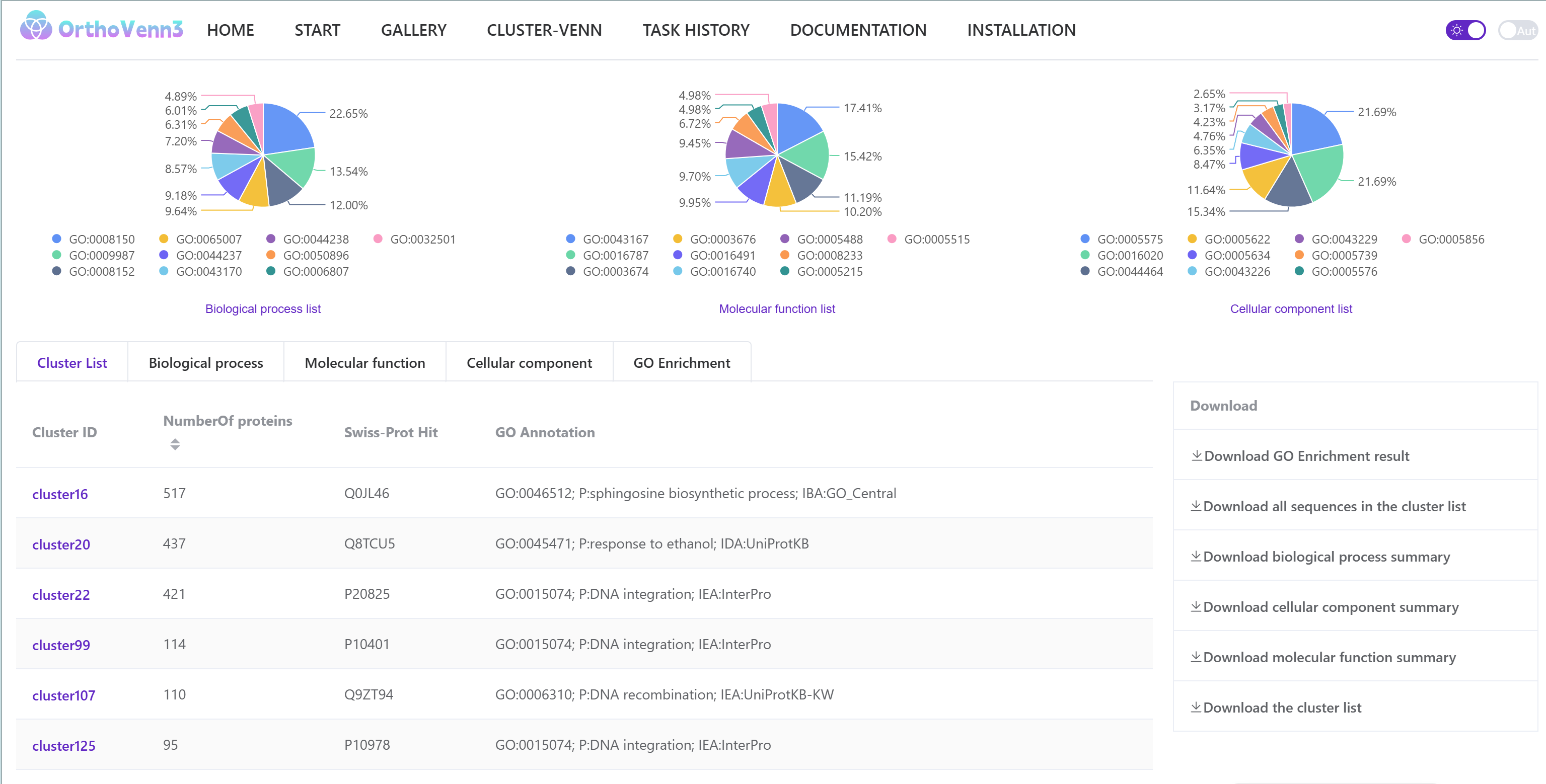The width and height of the screenshot is (1546, 784).
Task: Click download icon for molecular function summary
Action: coord(1196,657)
